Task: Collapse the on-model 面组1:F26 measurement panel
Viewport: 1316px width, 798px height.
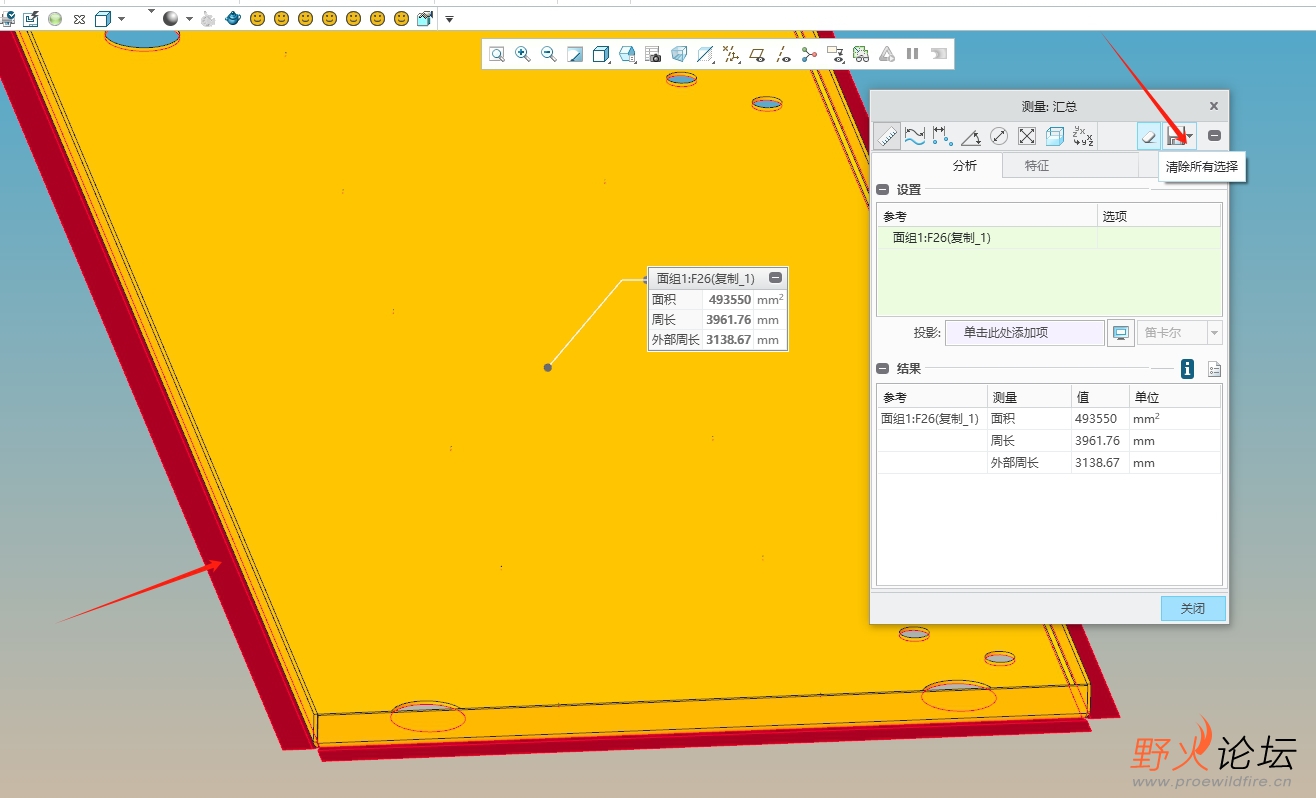Action: 775,278
